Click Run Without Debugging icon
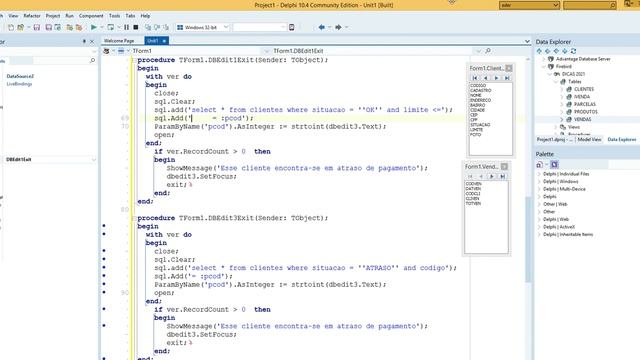Viewport: 640px width, 360px height. 110,27
